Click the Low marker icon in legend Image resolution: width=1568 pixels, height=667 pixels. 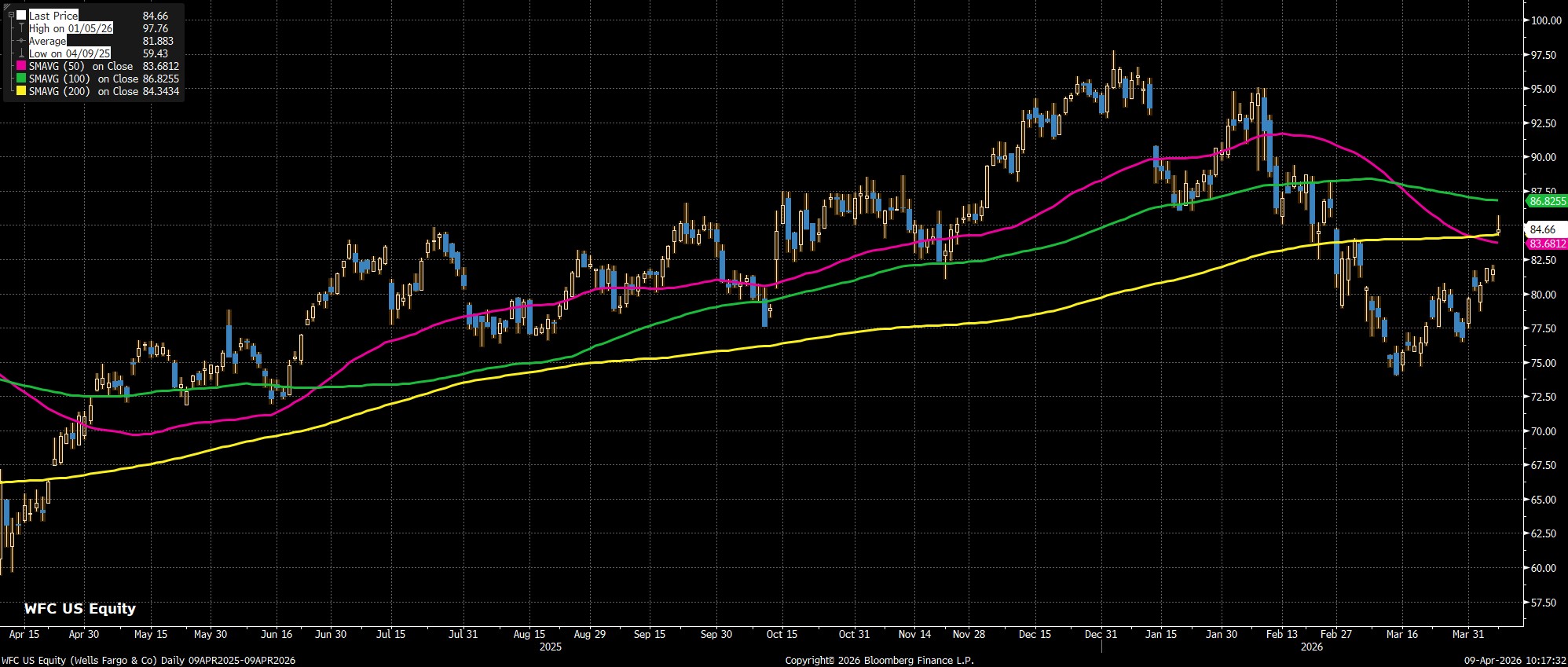click(x=21, y=53)
